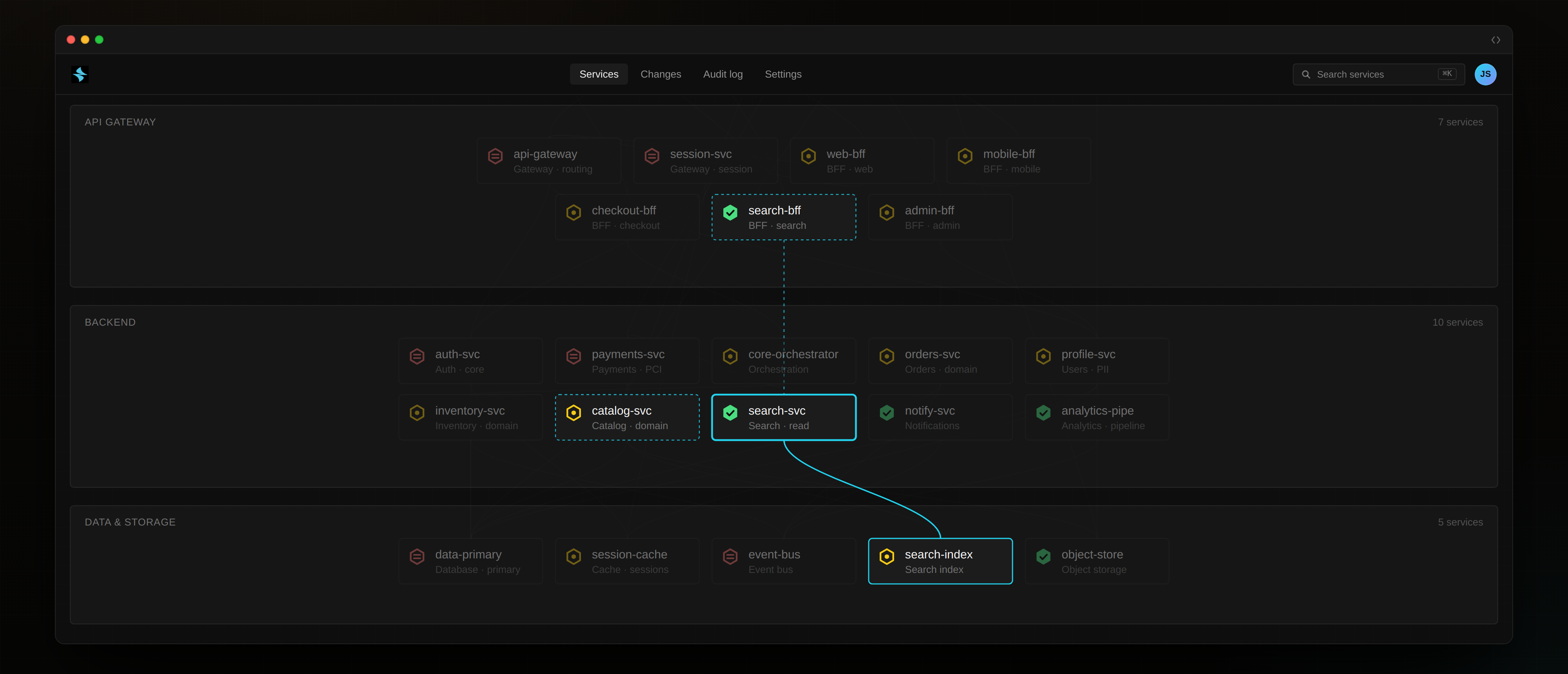Open the event-bus service name

coord(774,554)
